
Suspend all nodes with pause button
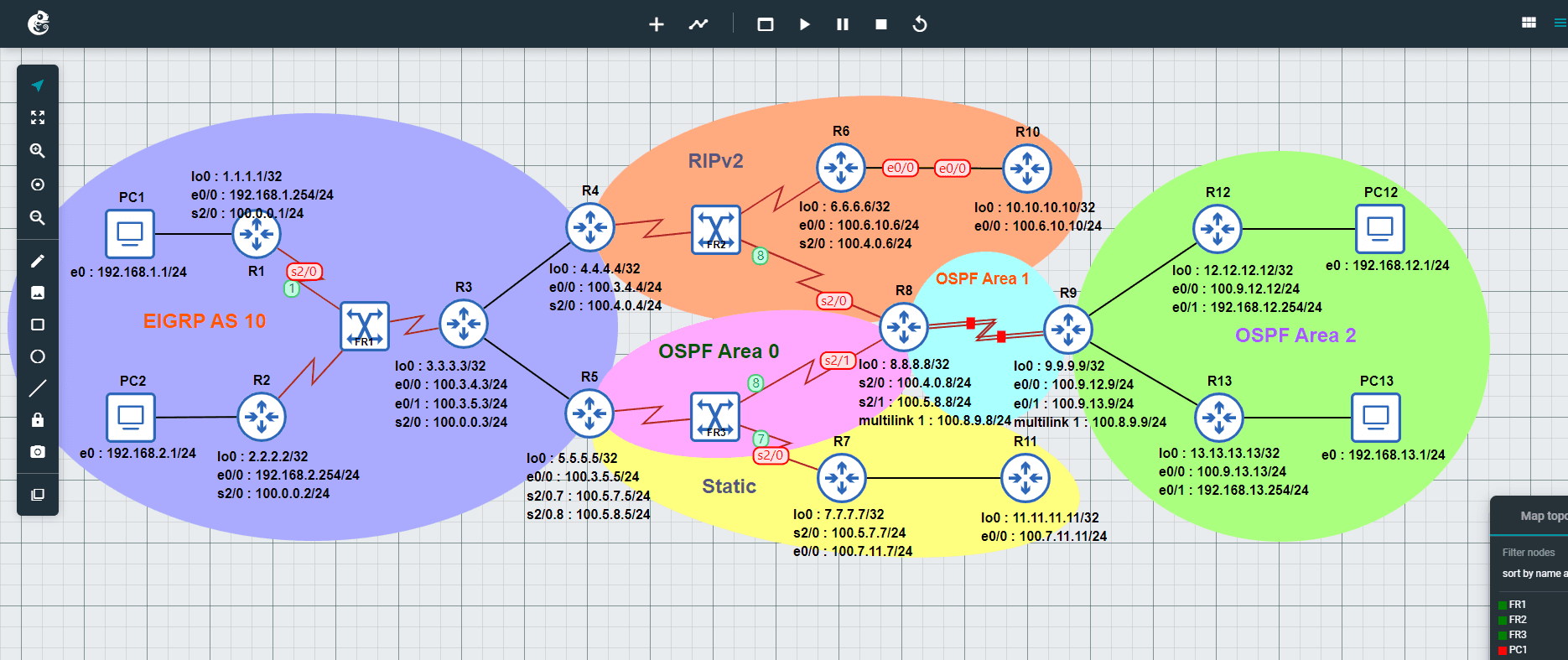(x=843, y=24)
